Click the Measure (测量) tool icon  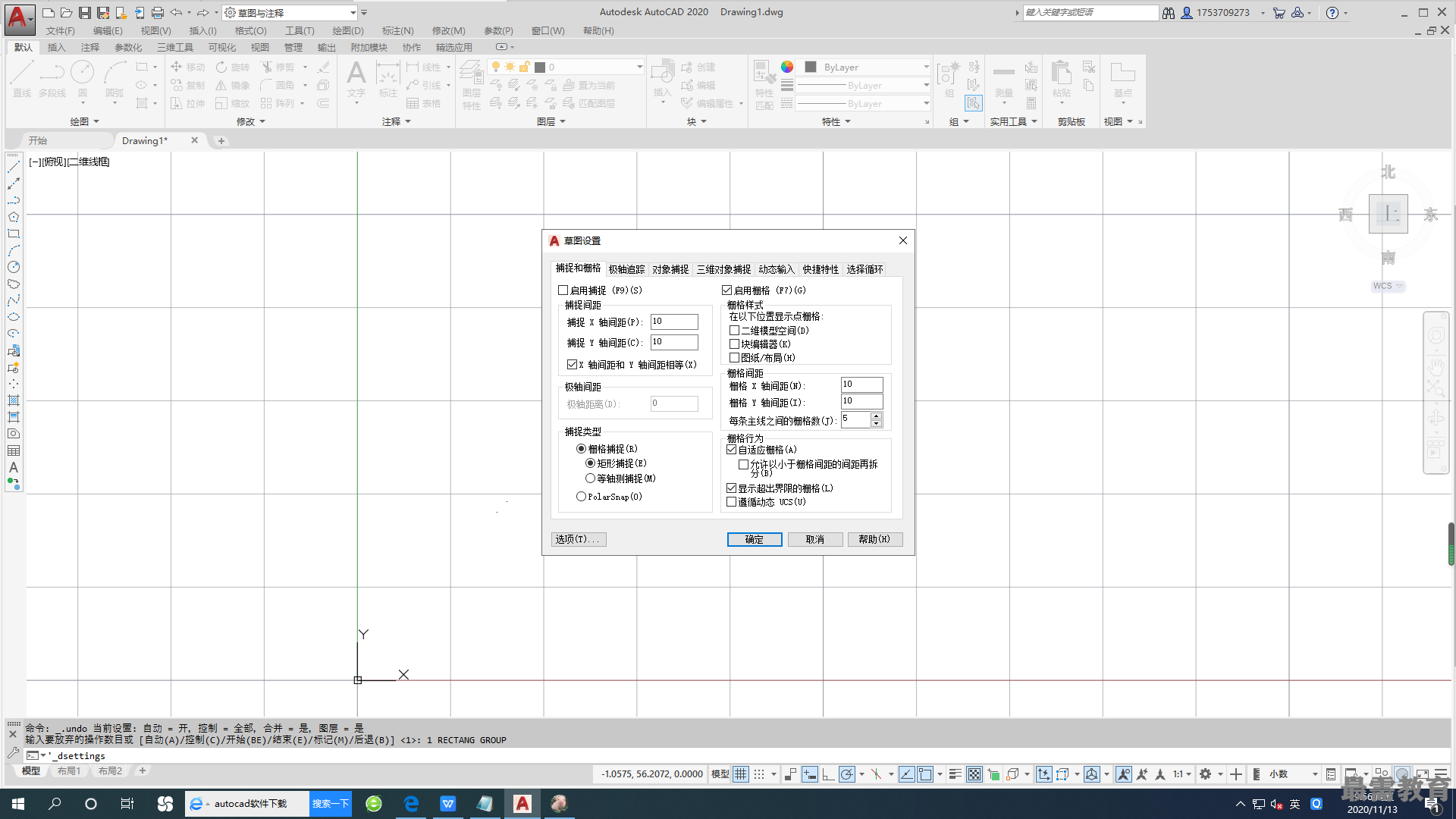(1003, 79)
